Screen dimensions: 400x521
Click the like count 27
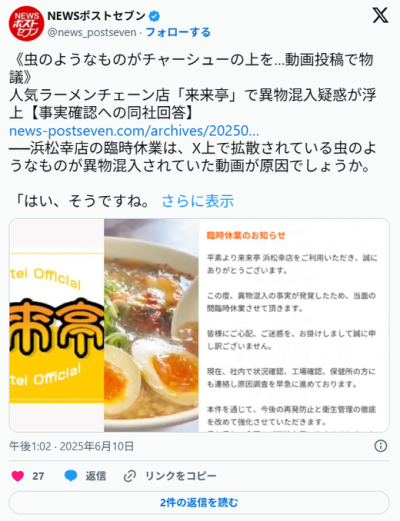[38, 476]
